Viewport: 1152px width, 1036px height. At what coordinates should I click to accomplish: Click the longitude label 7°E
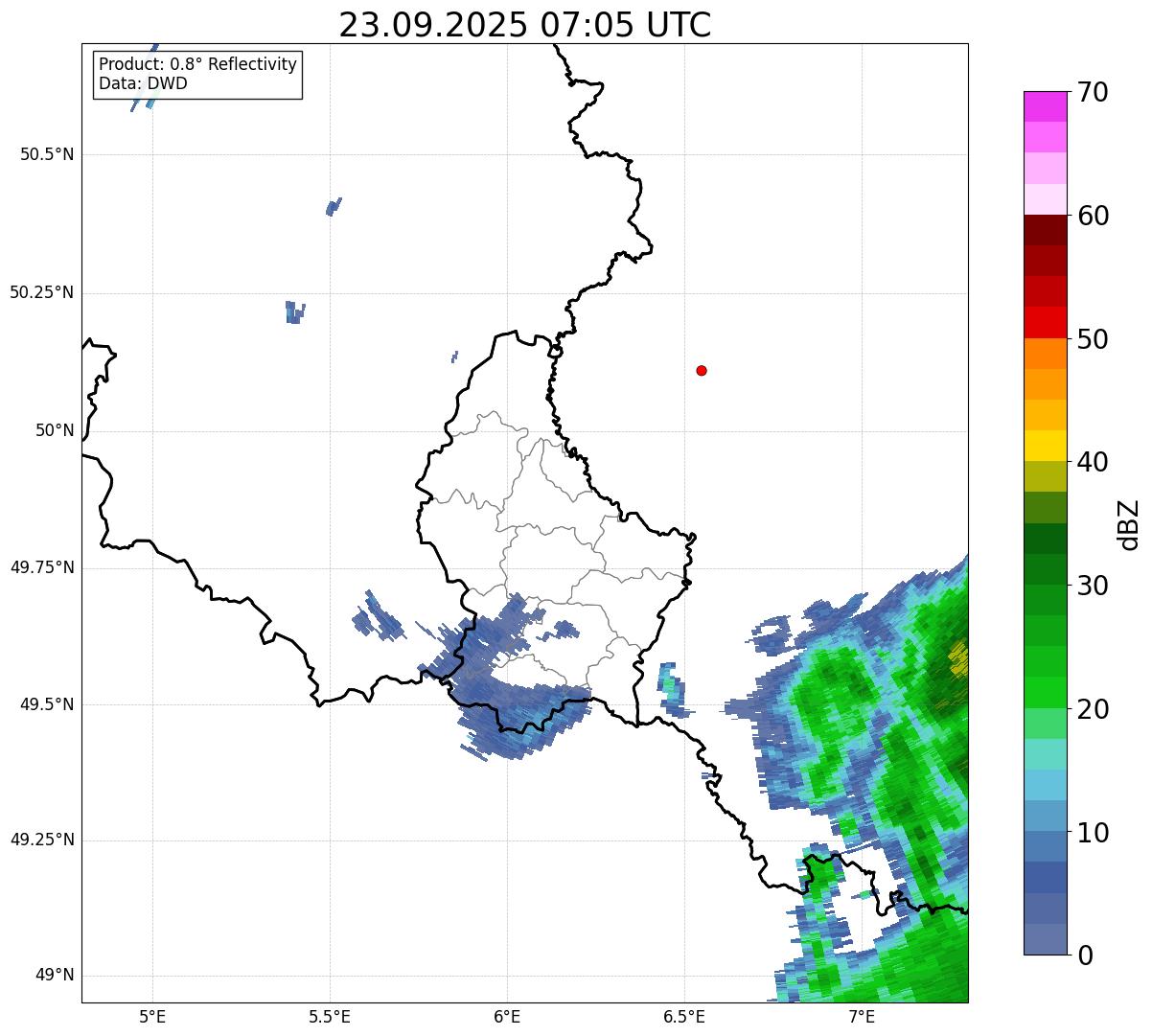(x=862, y=1017)
